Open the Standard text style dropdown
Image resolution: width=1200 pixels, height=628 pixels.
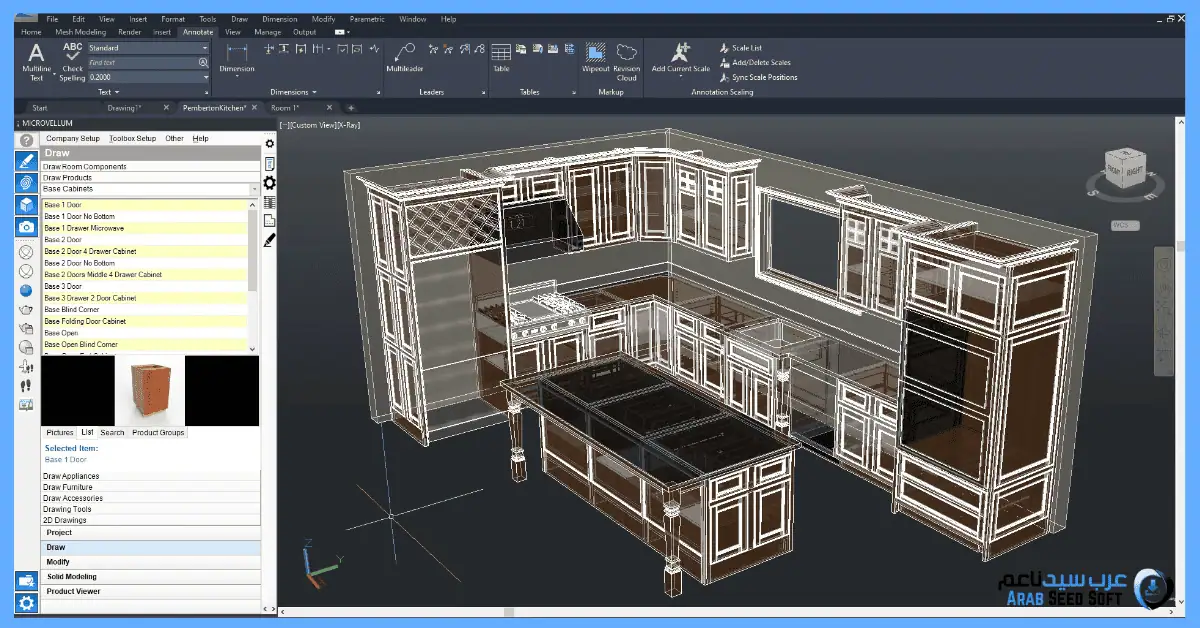[205, 48]
